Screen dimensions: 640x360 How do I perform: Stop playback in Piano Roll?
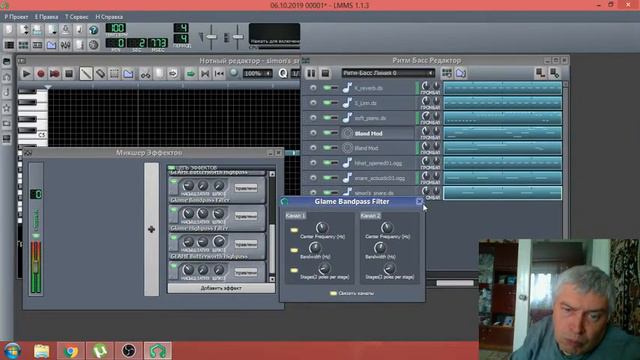69,74
